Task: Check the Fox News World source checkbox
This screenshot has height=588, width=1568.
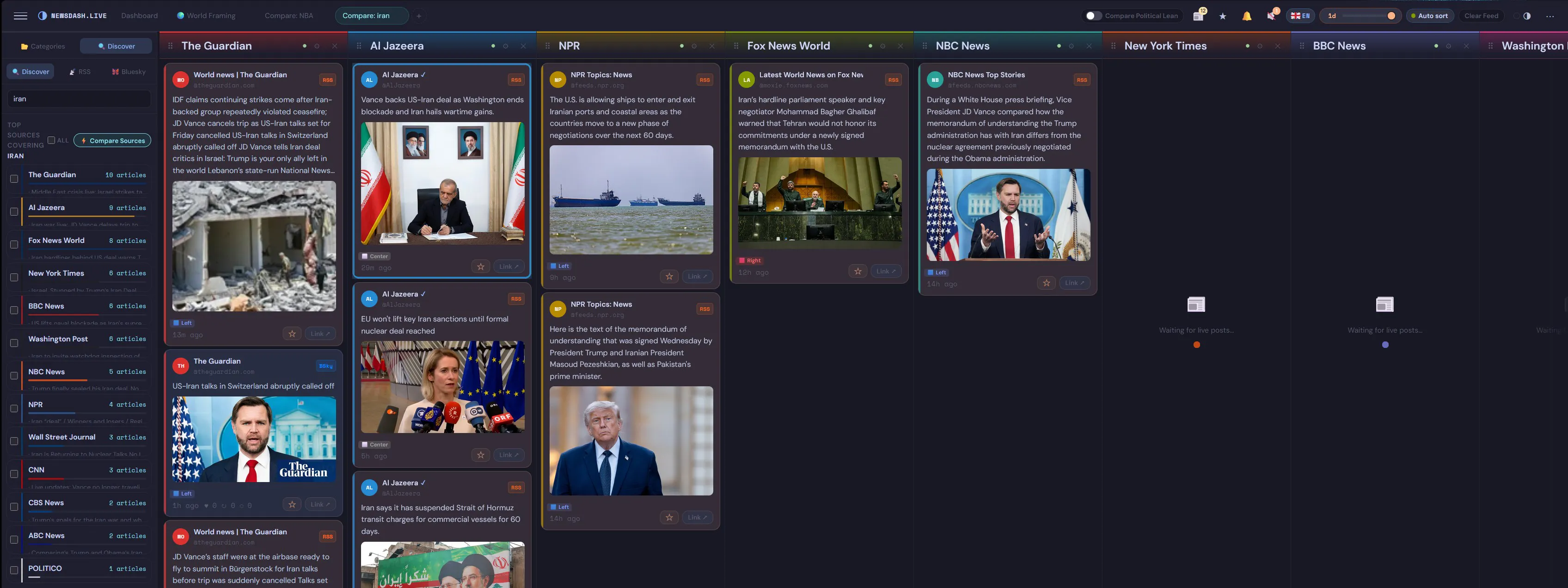Action: (x=14, y=244)
